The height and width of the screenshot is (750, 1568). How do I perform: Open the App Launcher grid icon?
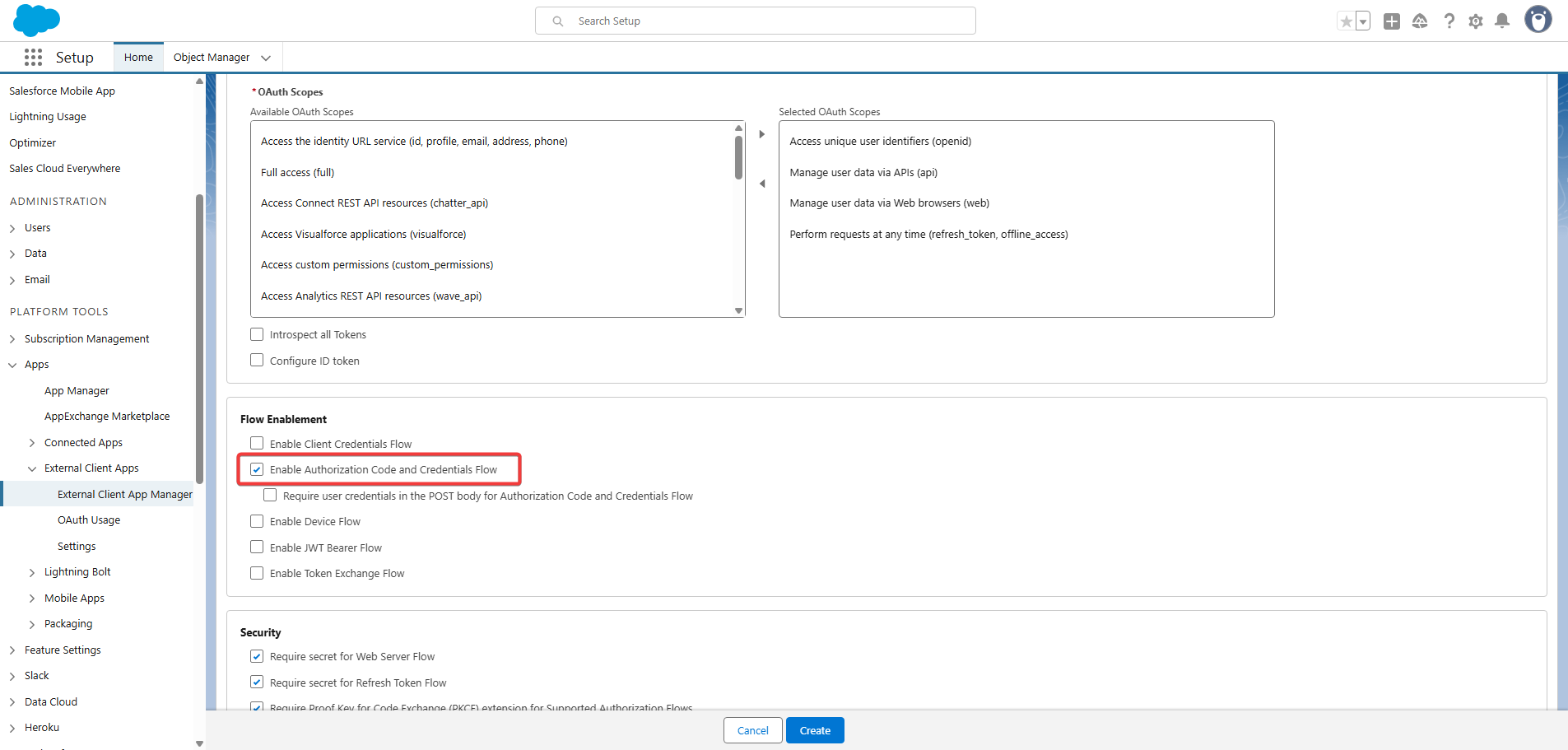coord(33,57)
